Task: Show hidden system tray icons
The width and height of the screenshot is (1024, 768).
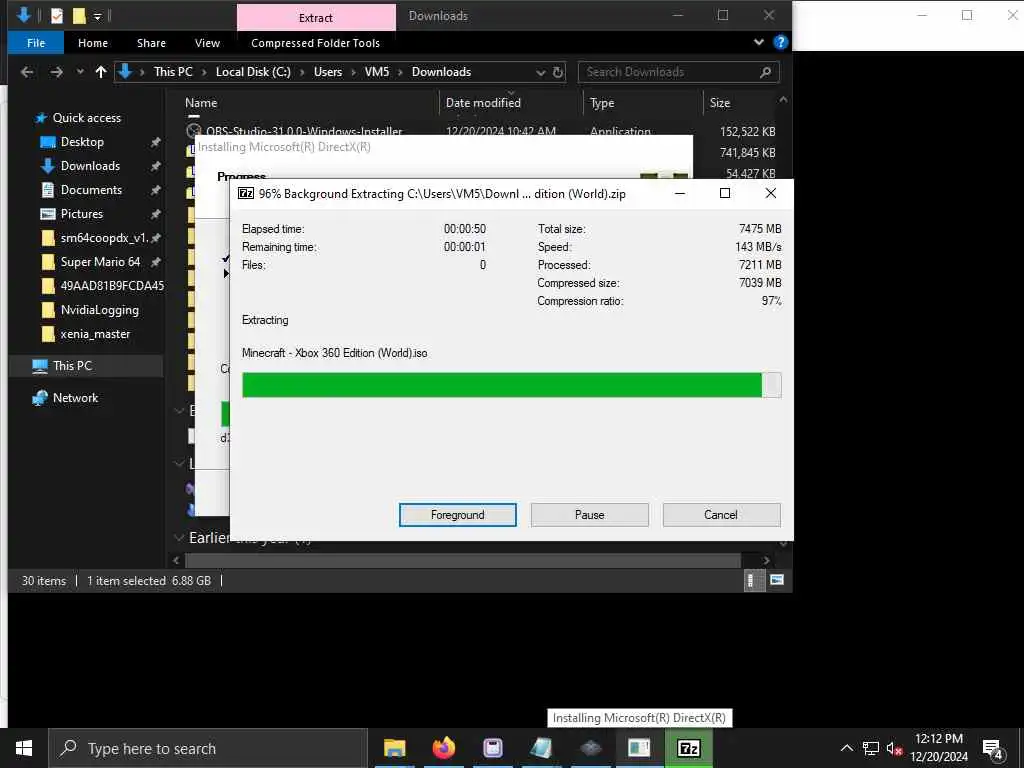Action: tap(846, 748)
